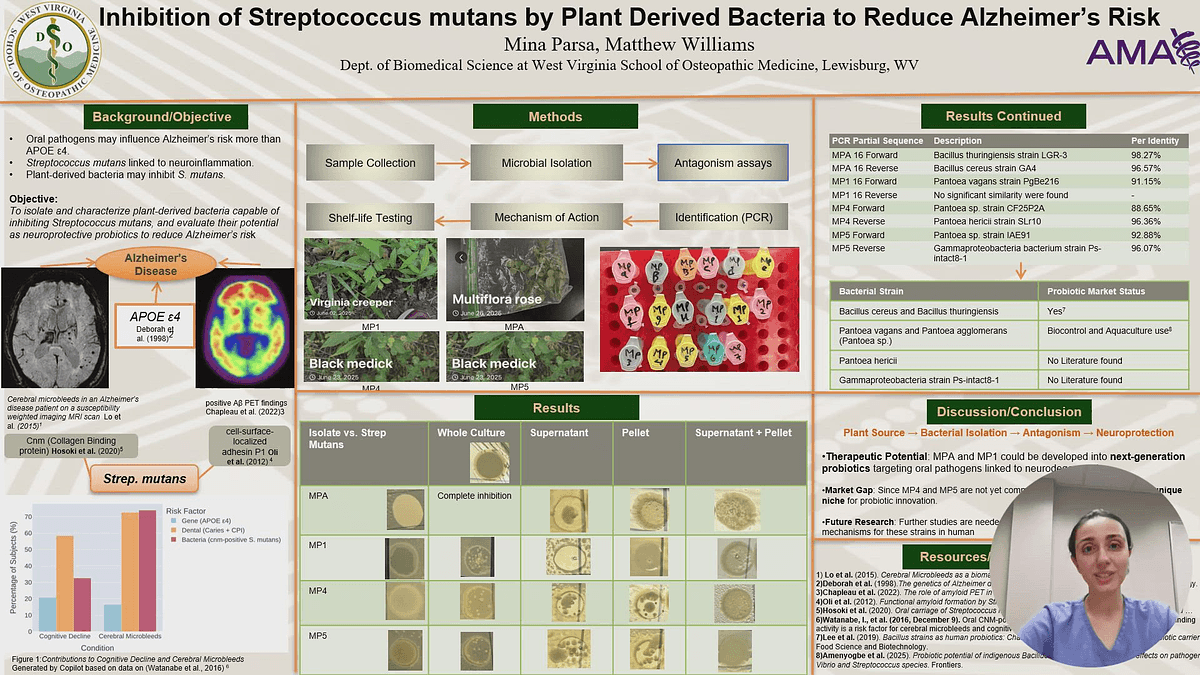
Task: Click the MPA isolate petri dish image
Action: pos(405,509)
